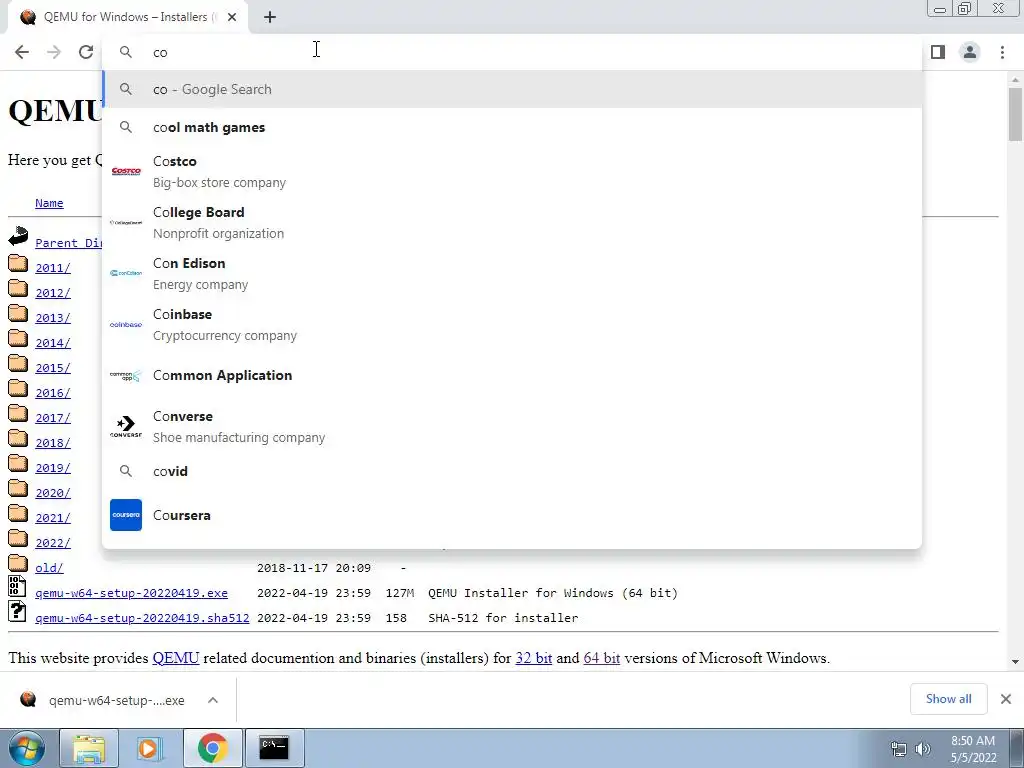
Task: Click the Converse logo icon
Action: click(126, 426)
